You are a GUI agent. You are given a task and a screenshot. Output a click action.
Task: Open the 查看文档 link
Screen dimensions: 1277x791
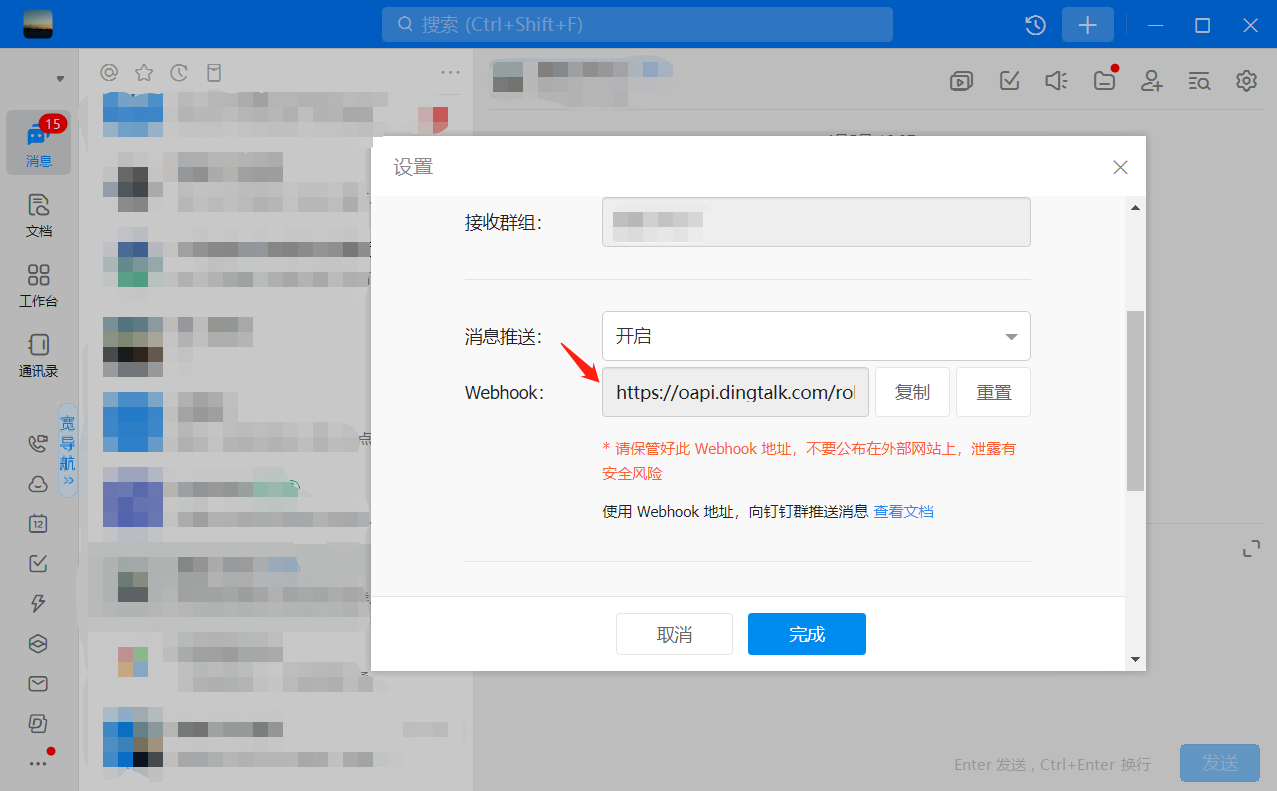coord(903,511)
